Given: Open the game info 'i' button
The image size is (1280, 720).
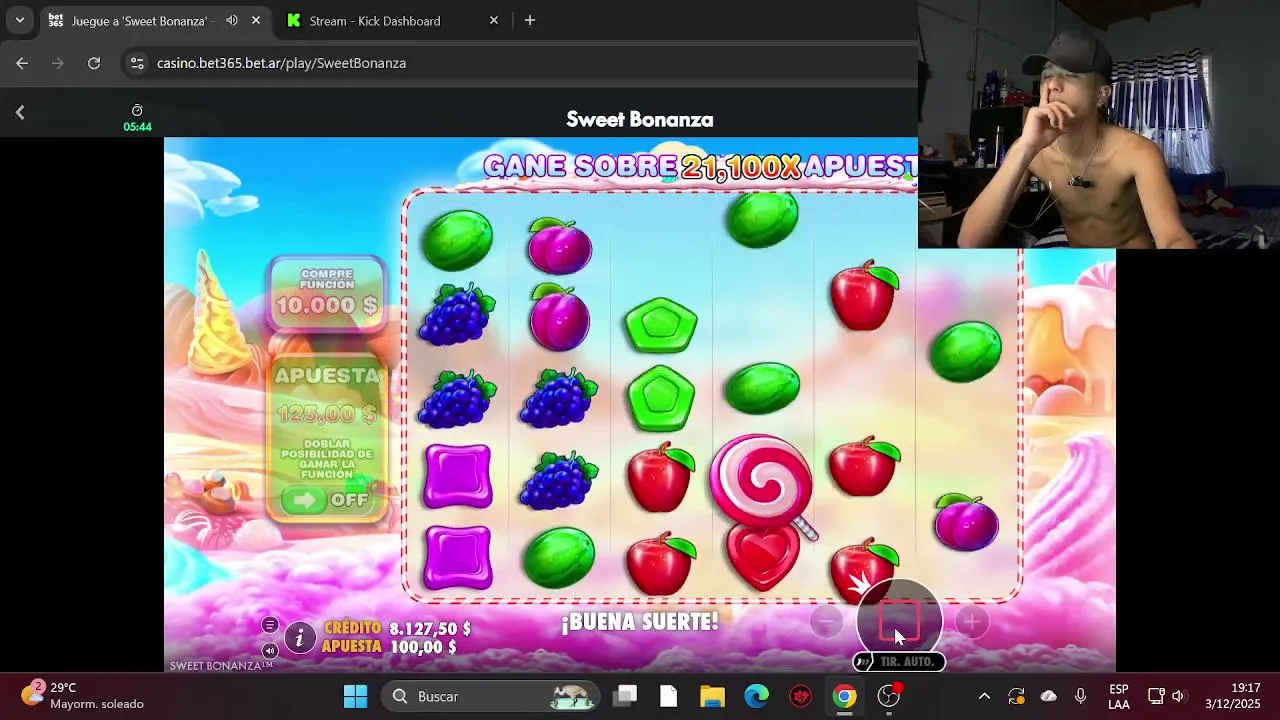Looking at the screenshot, I should point(299,637).
